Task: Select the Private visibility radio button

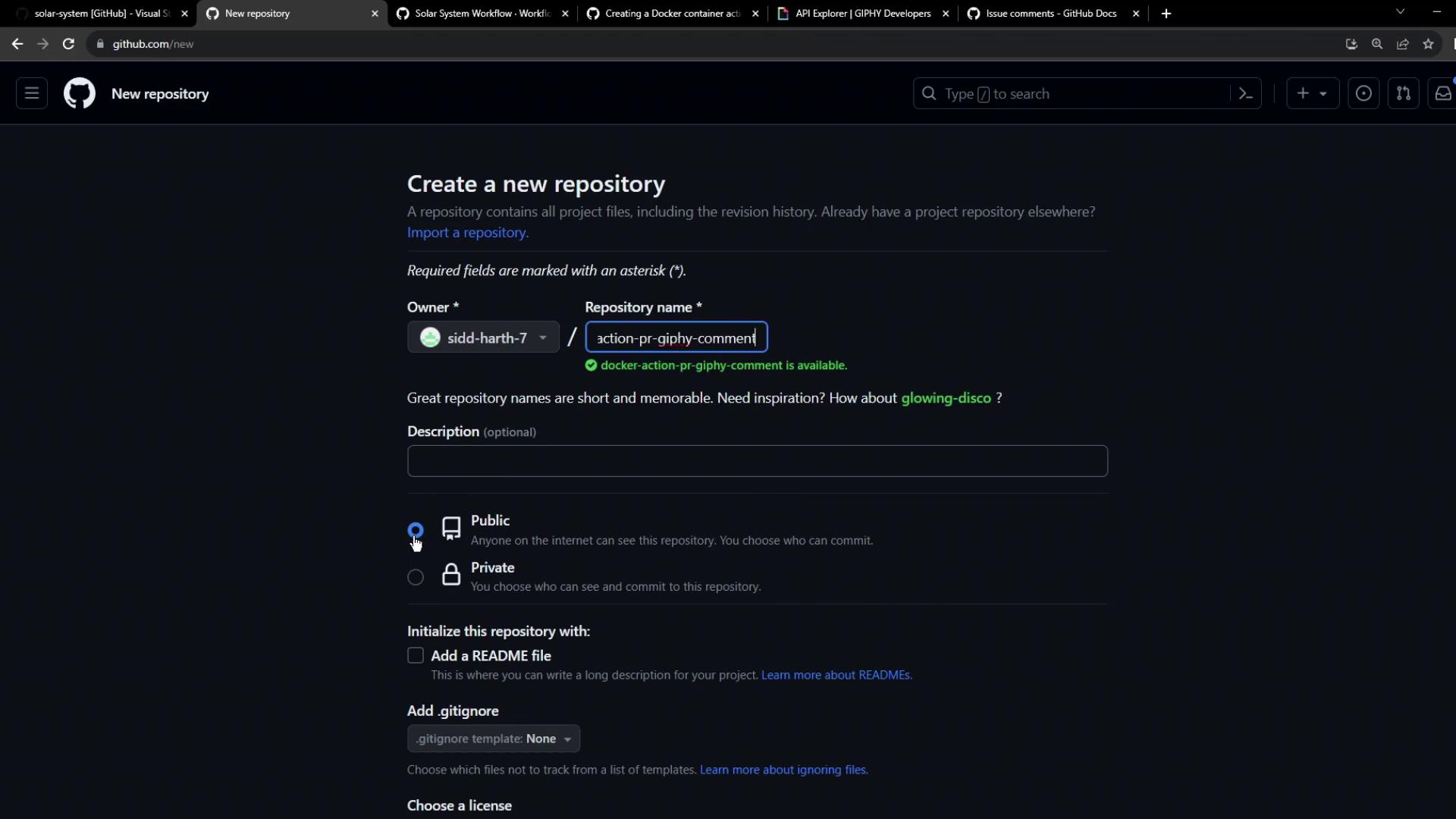Action: pyautogui.click(x=416, y=577)
